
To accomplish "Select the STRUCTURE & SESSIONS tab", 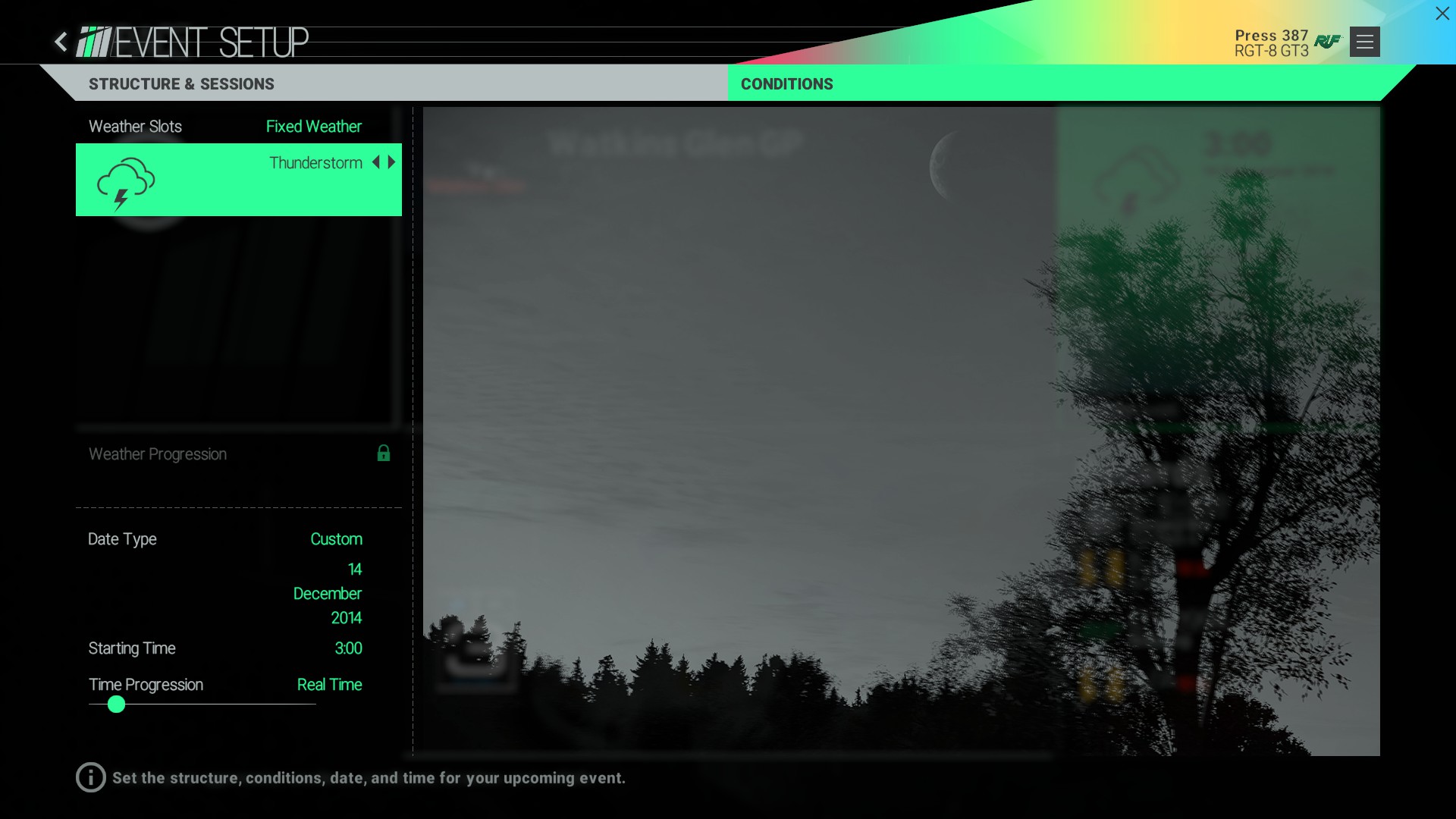I will point(181,83).
